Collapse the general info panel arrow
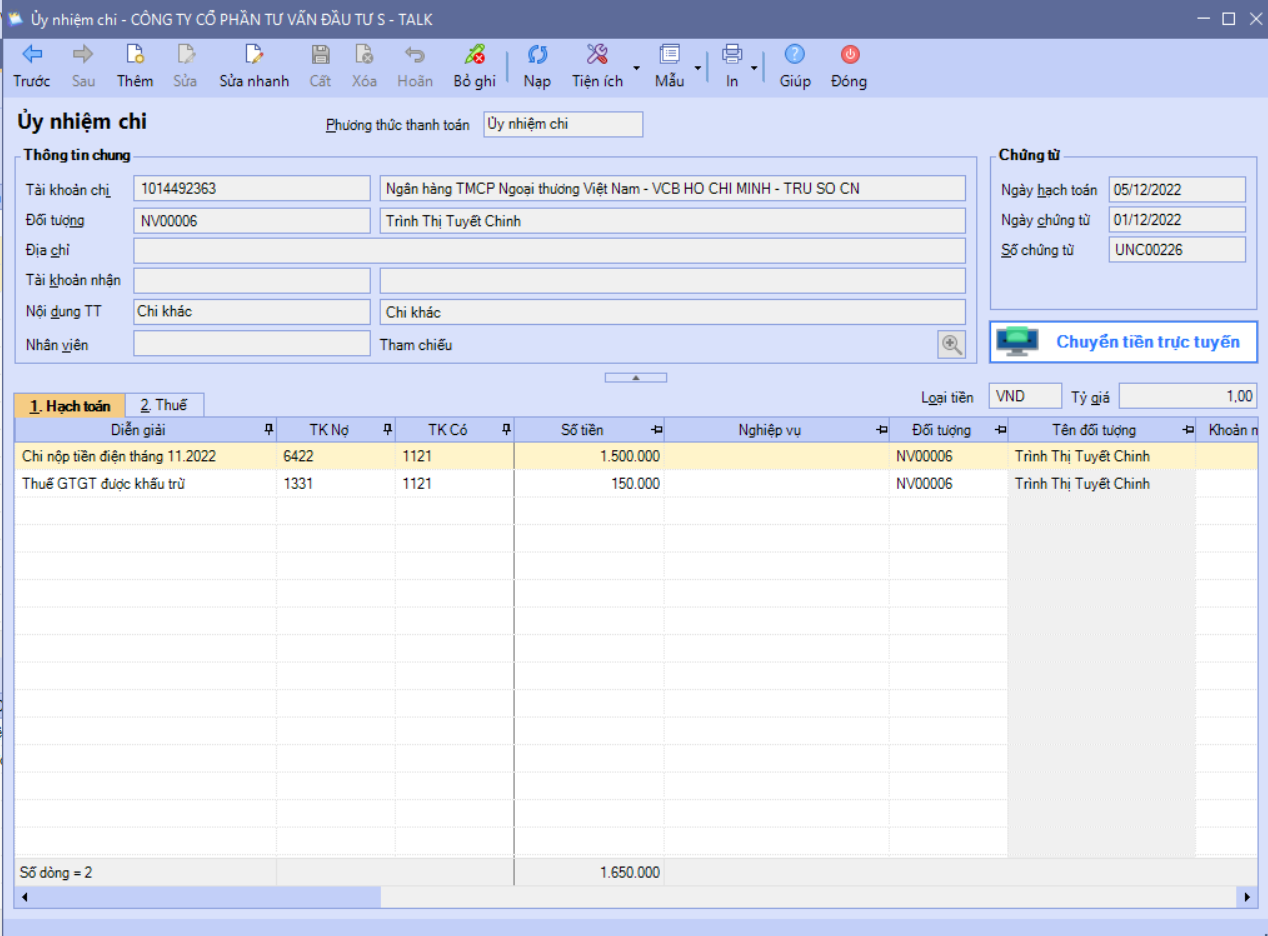This screenshot has width=1268, height=936. point(635,378)
